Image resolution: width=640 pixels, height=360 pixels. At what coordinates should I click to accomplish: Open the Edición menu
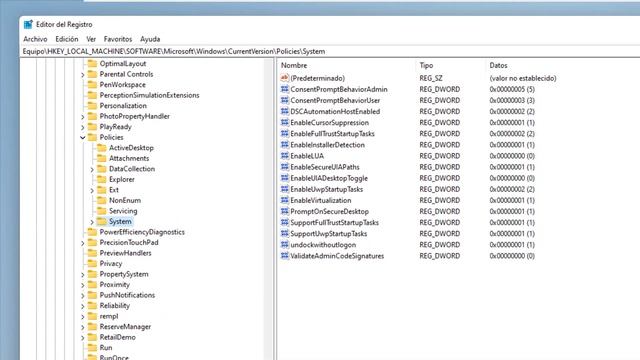point(67,39)
